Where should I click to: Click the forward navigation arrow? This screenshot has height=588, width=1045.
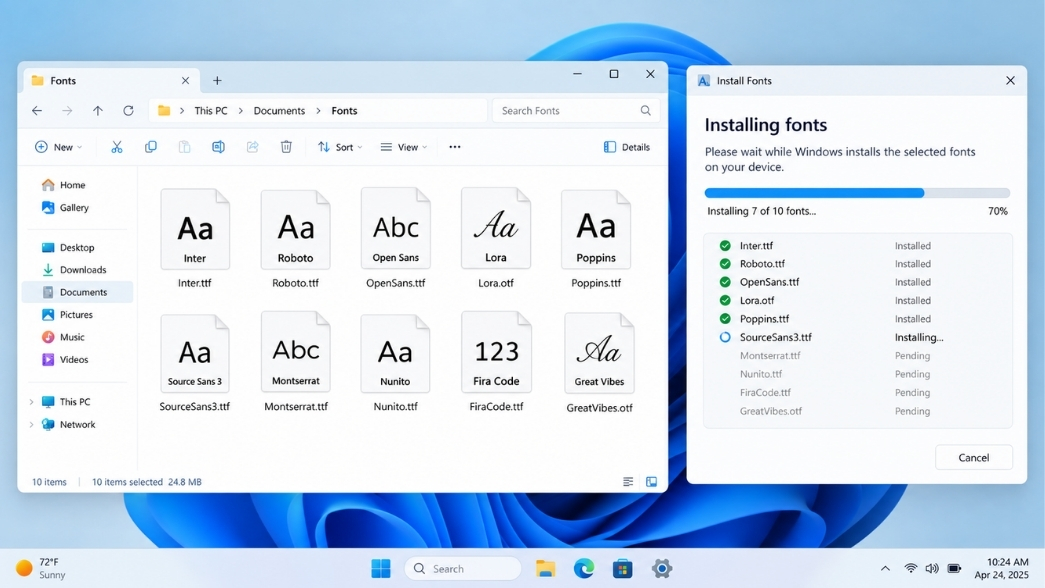[67, 111]
